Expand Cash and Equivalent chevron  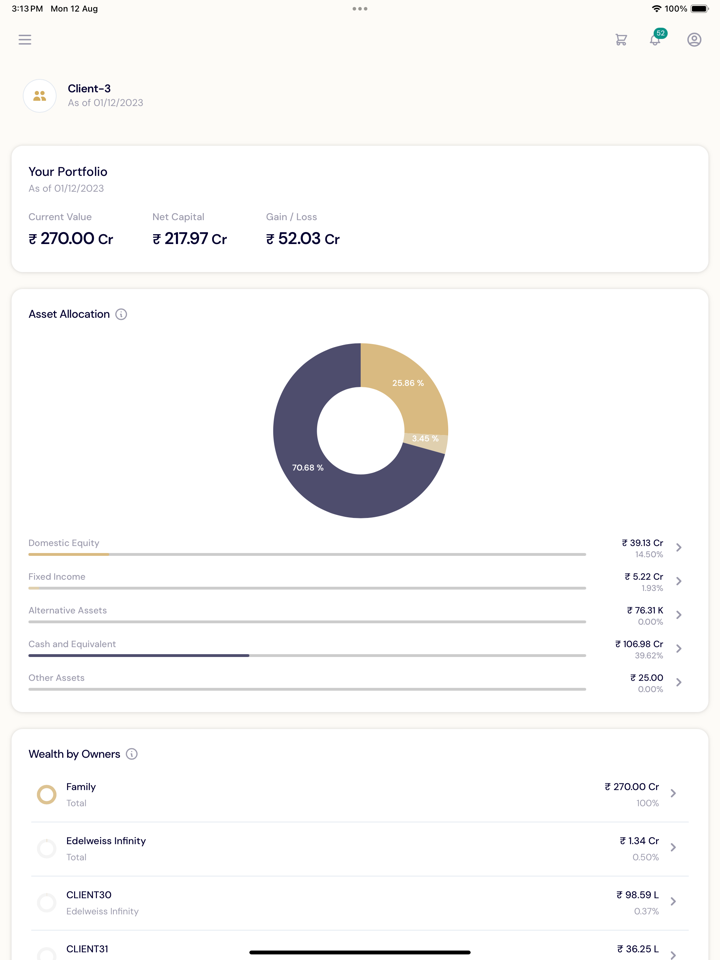pyautogui.click(x=679, y=649)
